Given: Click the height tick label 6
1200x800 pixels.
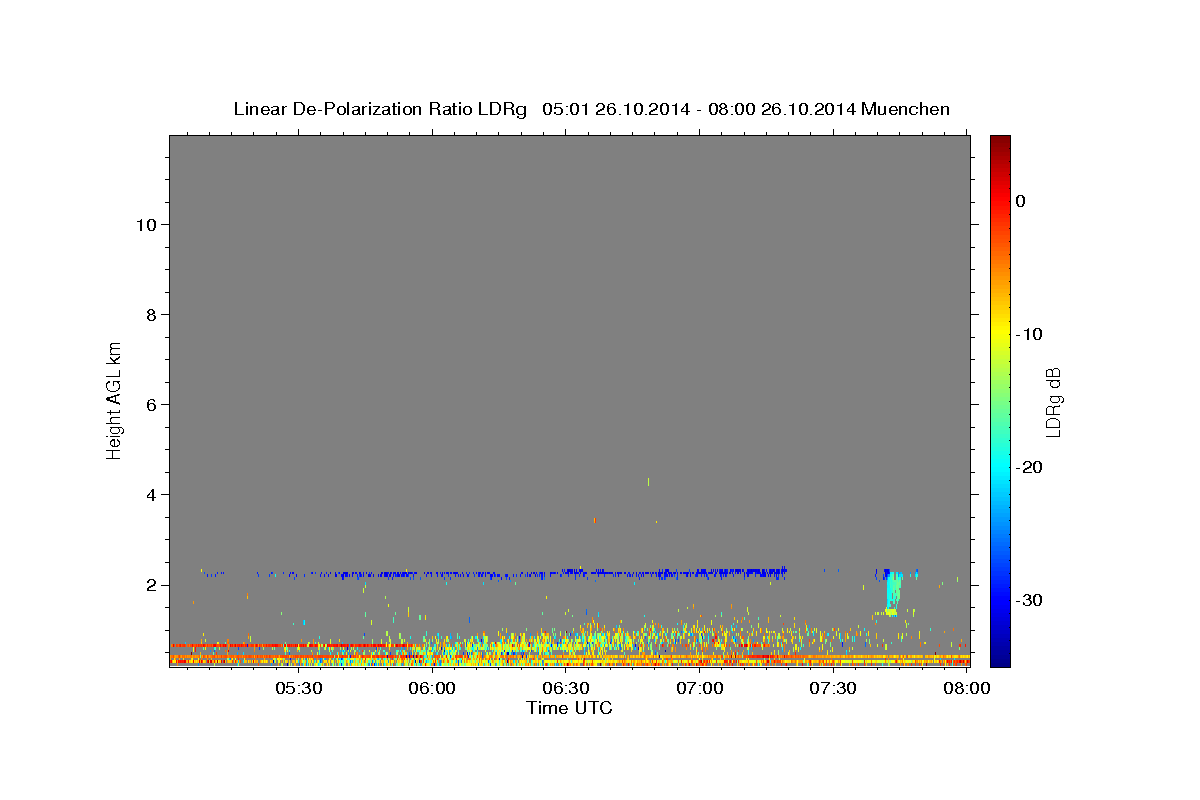Looking at the screenshot, I should [x=152, y=405].
